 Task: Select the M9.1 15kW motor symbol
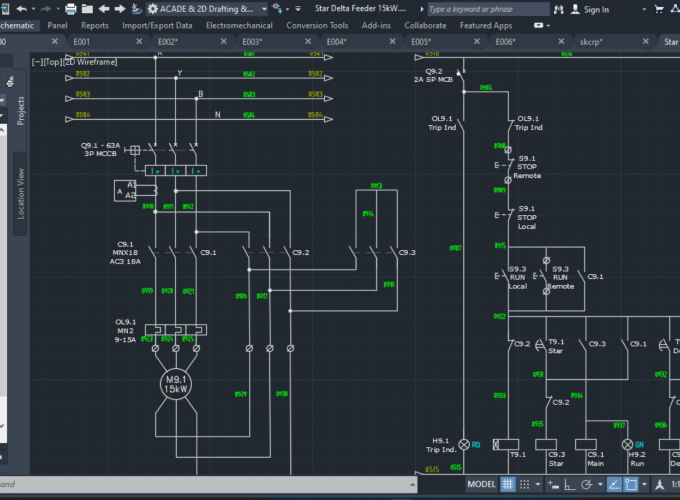[176, 385]
